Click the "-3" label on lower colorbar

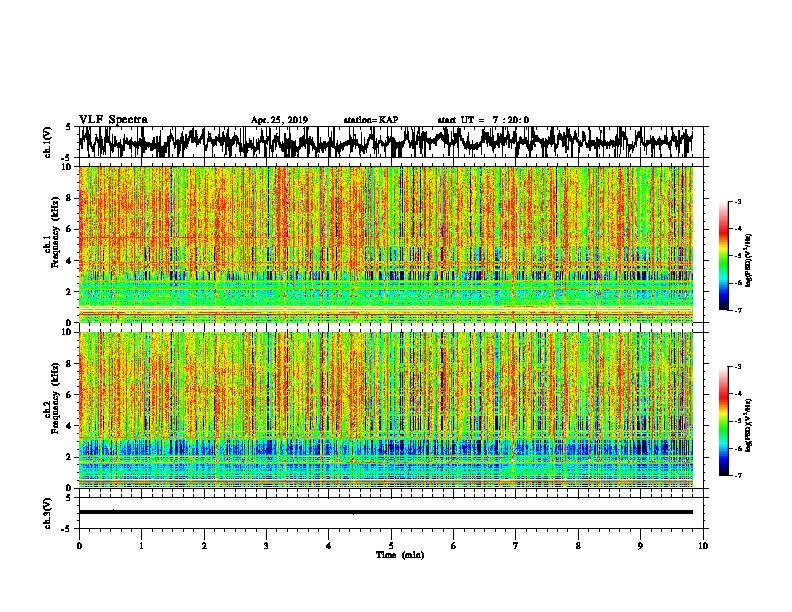coord(737,367)
